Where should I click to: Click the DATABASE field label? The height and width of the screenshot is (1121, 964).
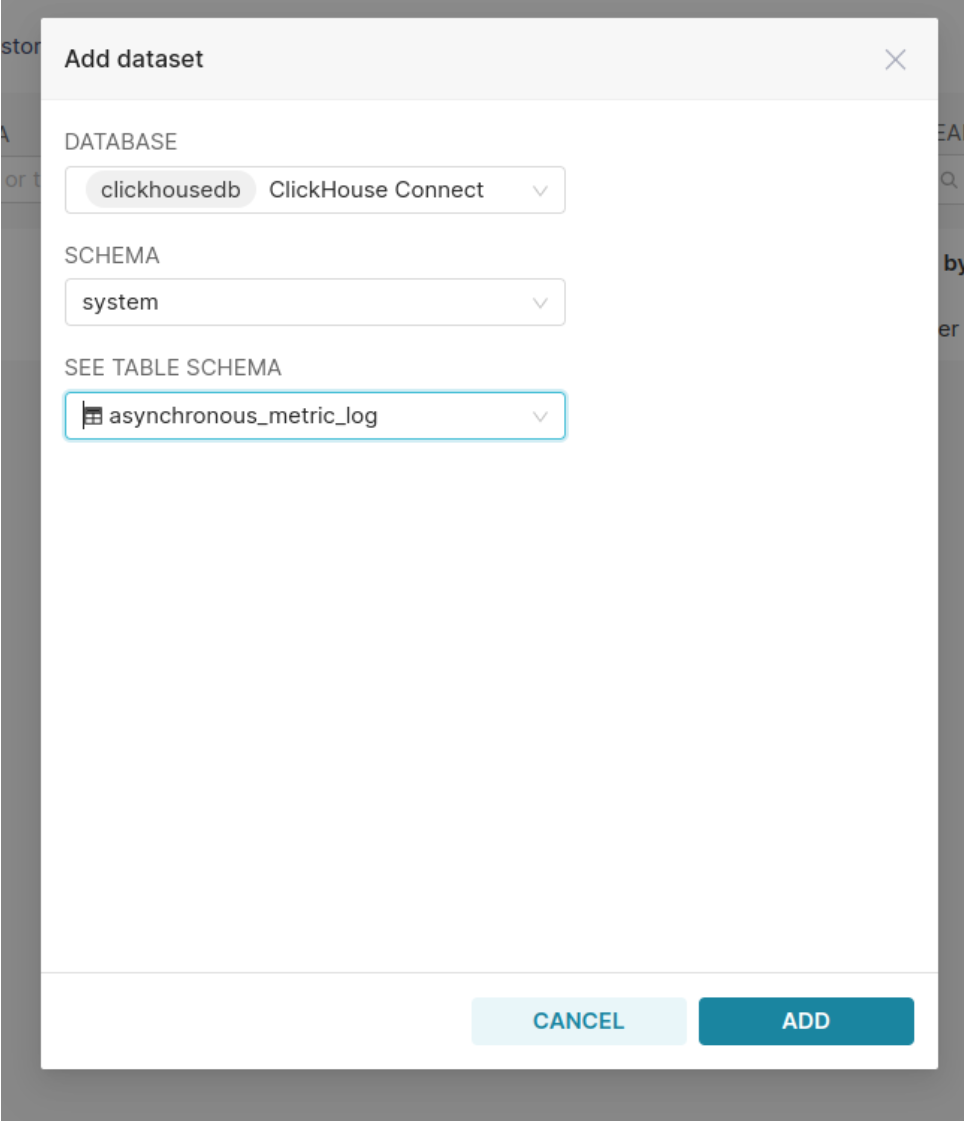click(121, 142)
